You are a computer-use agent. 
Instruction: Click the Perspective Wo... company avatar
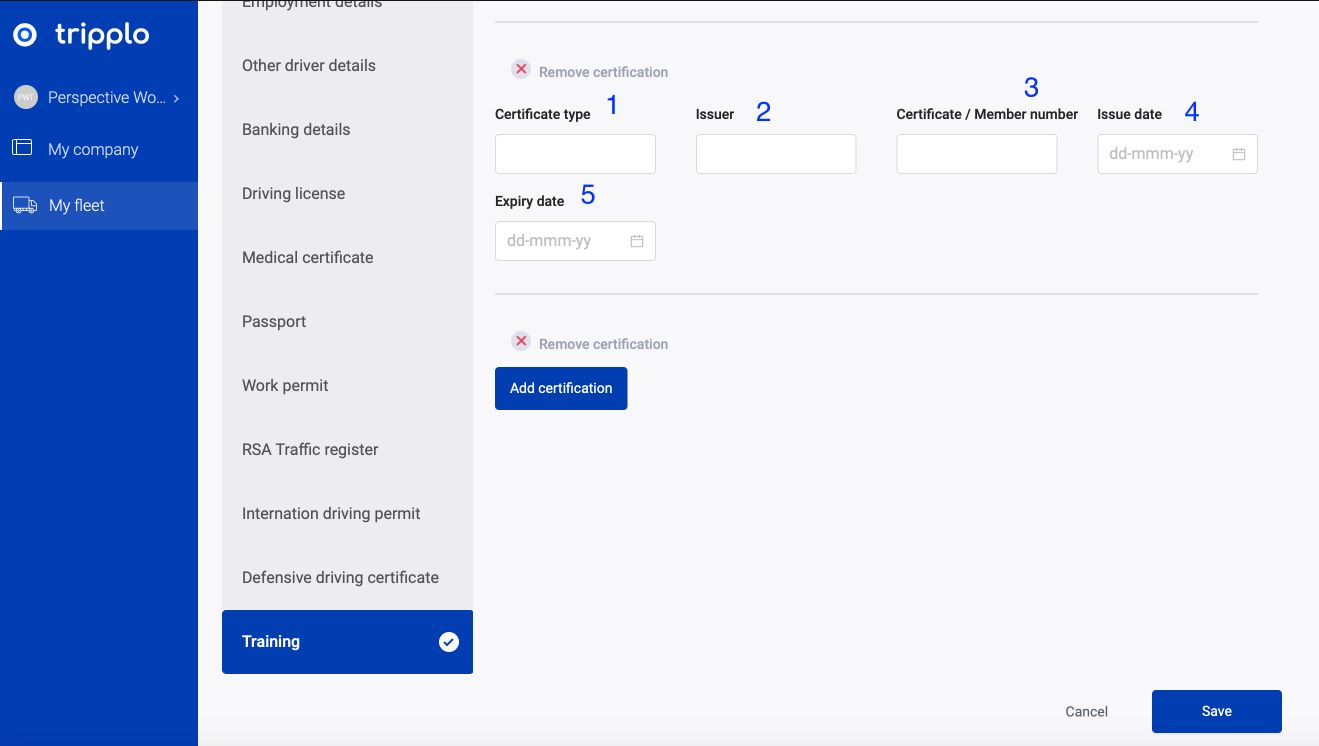(25, 97)
